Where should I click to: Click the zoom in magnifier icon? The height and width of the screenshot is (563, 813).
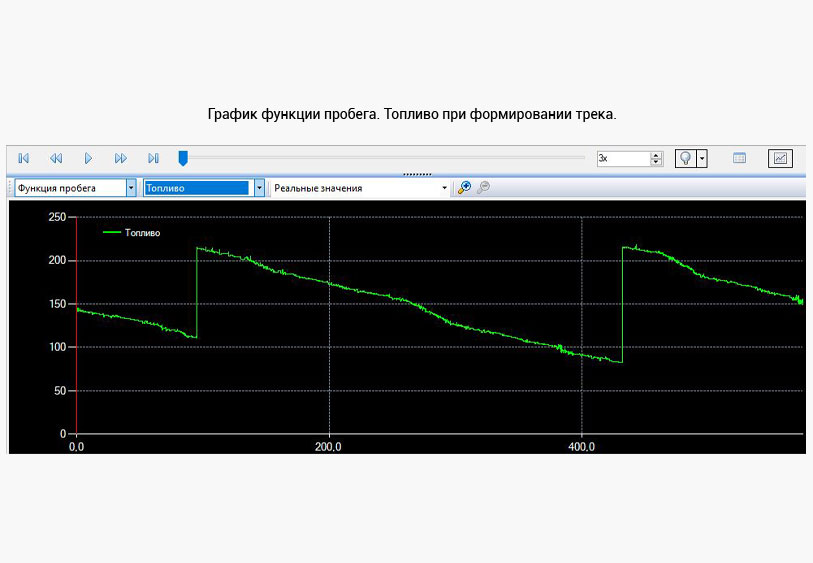click(x=464, y=188)
